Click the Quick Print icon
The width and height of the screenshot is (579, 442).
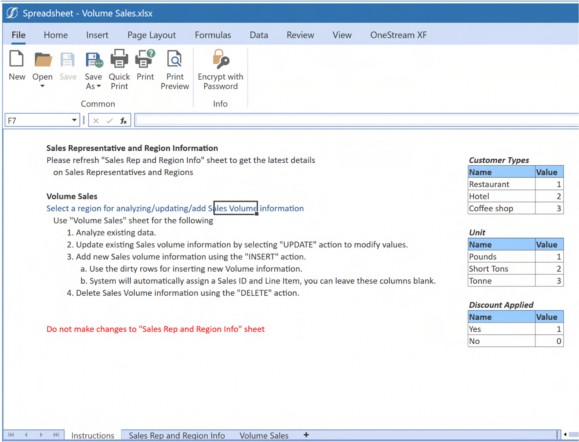(119, 59)
